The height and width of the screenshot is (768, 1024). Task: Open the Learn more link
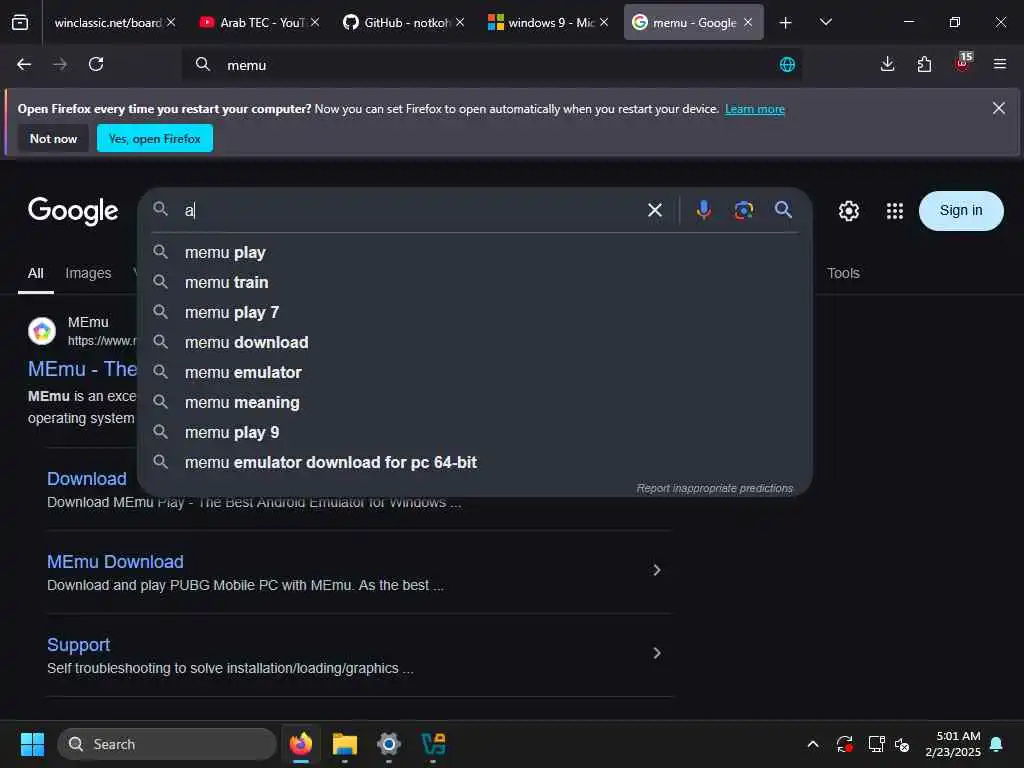click(755, 109)
